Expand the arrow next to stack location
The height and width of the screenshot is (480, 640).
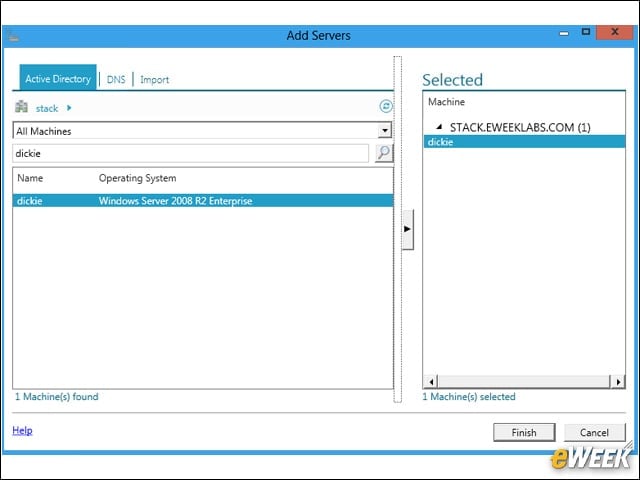tap(69, 108)
